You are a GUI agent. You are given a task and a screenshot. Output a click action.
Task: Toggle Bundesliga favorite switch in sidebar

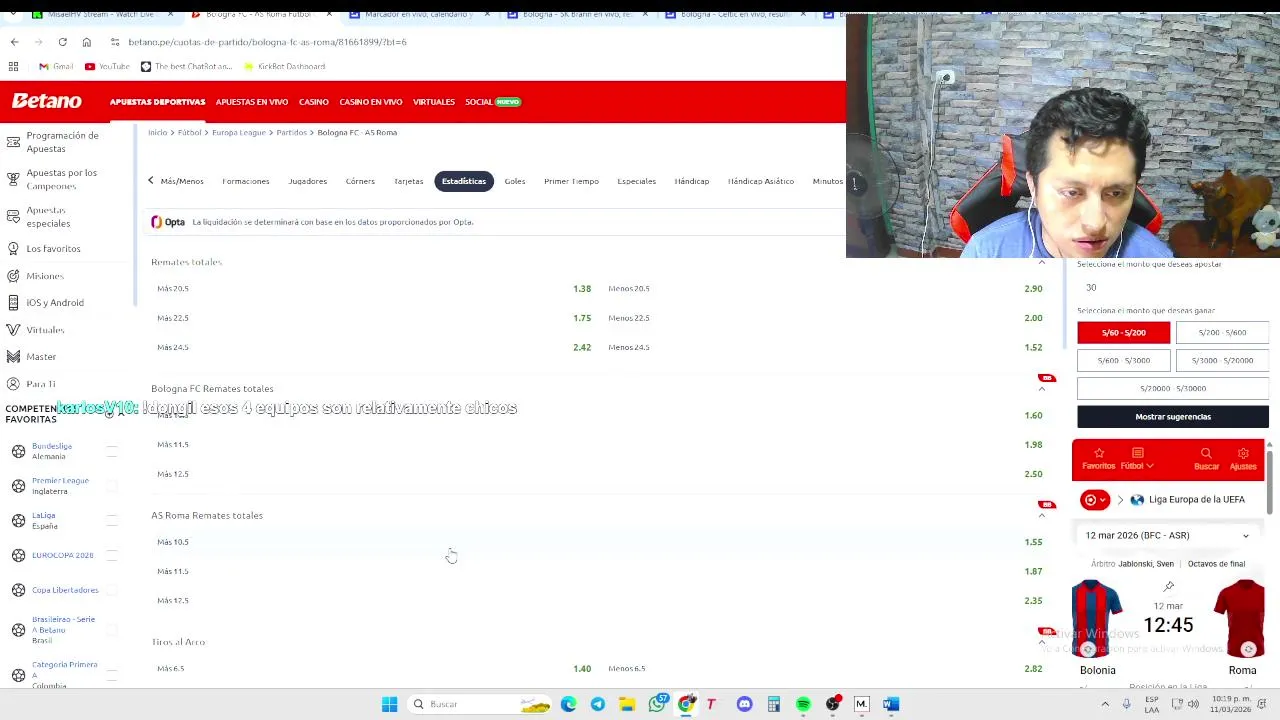click(112, 451)
